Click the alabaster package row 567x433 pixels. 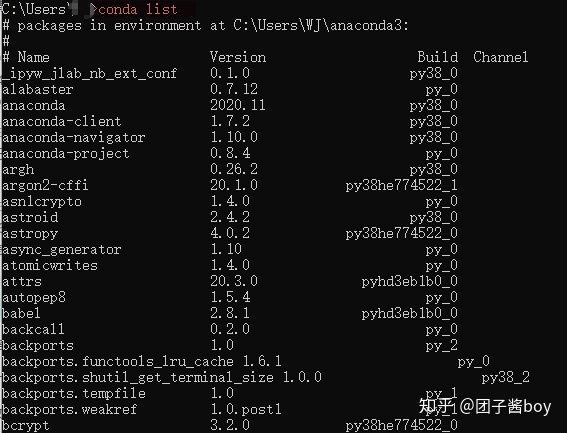click(x=230, y=89)
